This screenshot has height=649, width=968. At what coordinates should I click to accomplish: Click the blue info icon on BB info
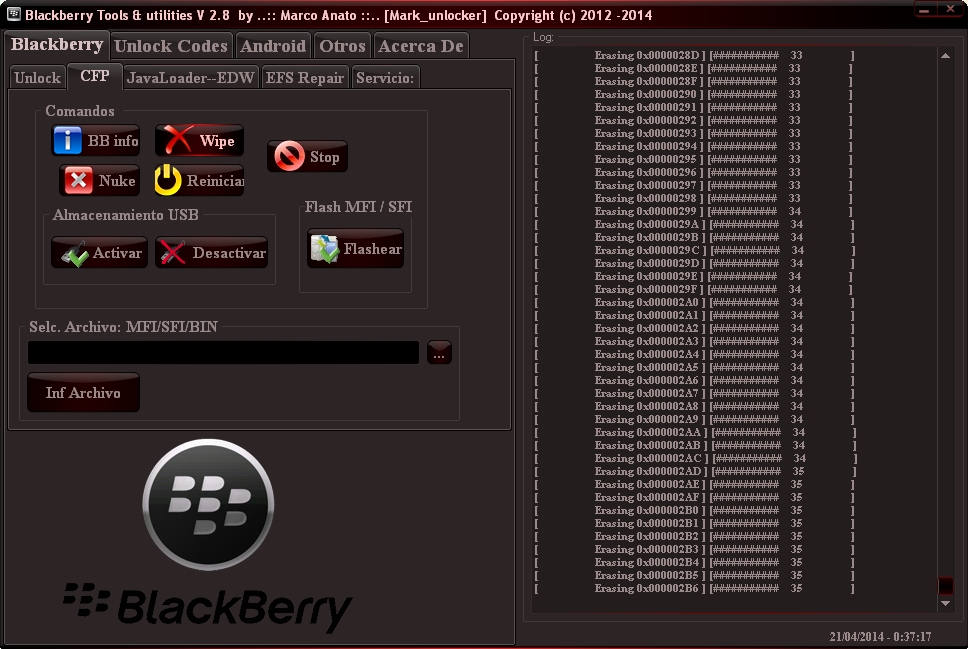pyautogui.click(x=67, y=140)
